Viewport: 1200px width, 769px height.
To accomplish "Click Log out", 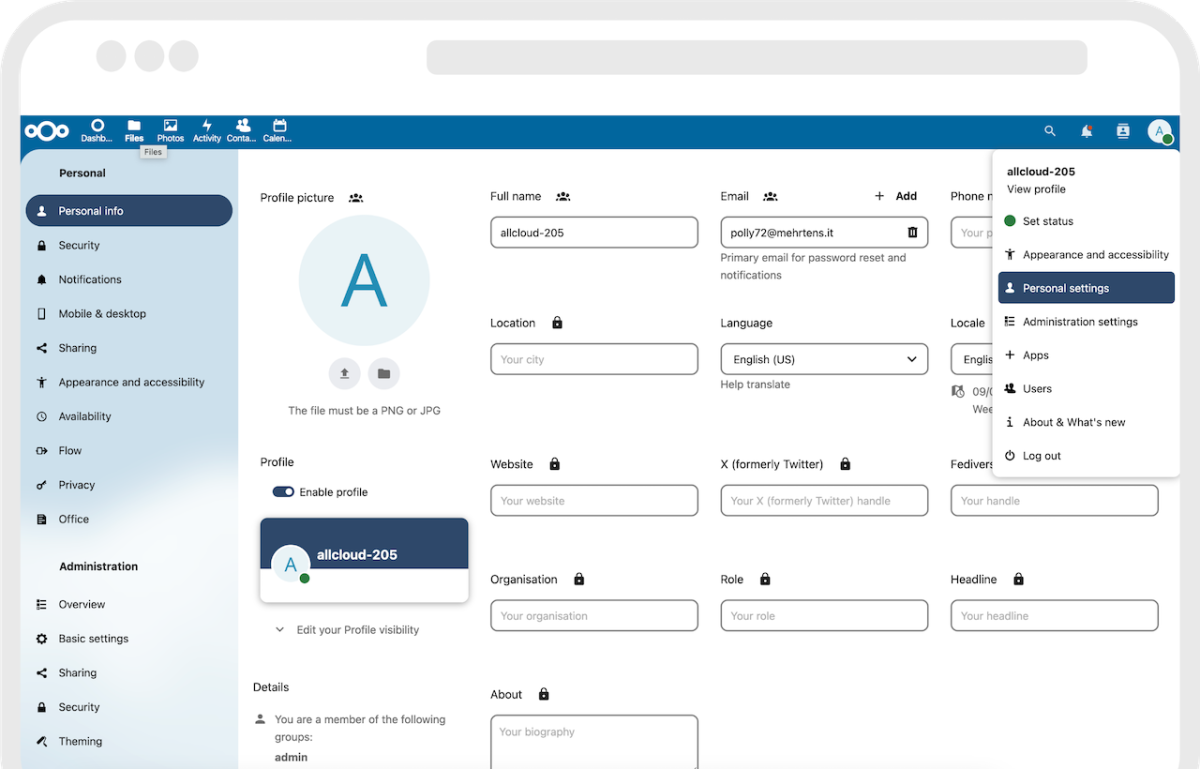I will click(1086, 455).
